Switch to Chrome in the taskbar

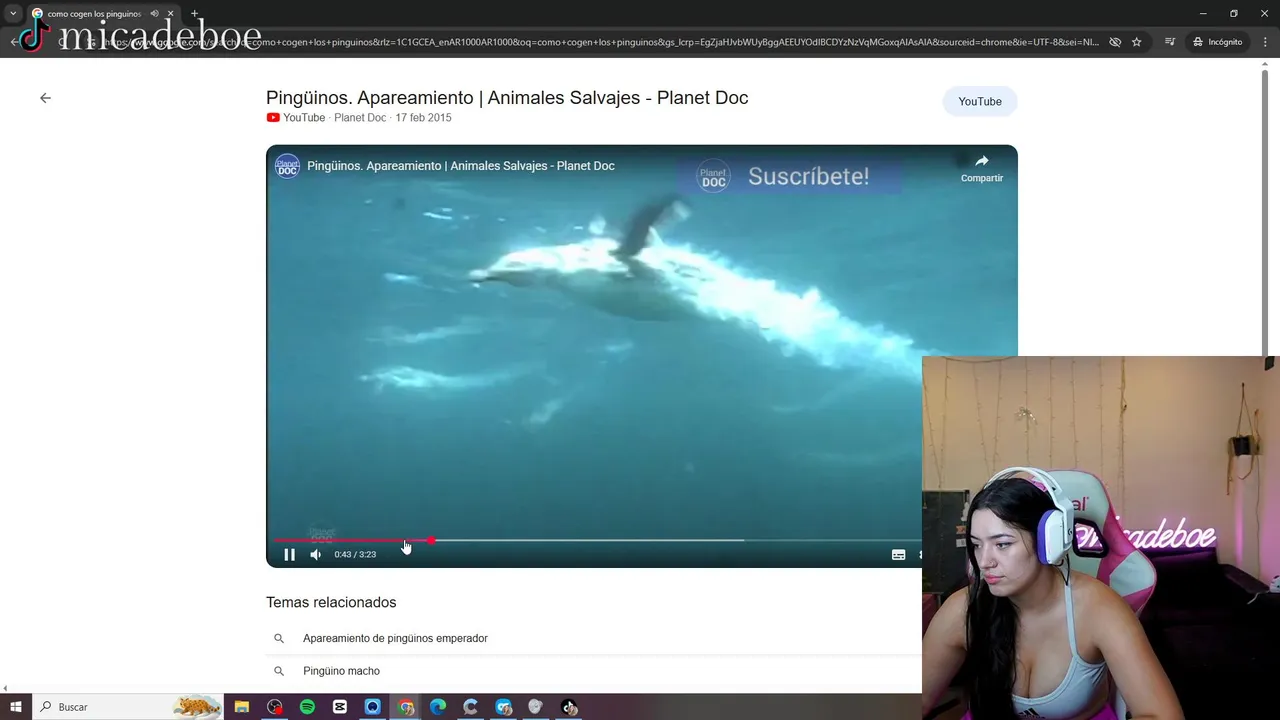[x=406, y=707]
